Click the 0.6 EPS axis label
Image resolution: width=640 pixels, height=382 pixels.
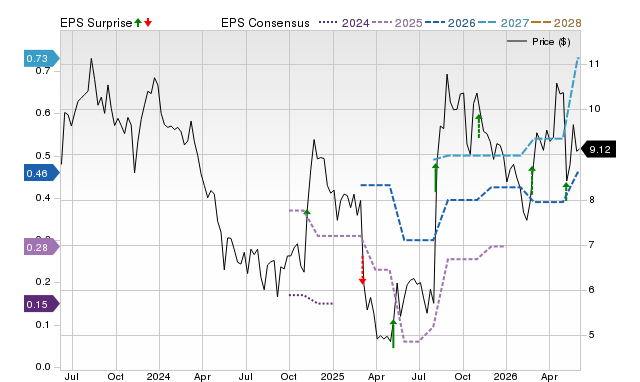click(x=43, y=113)
